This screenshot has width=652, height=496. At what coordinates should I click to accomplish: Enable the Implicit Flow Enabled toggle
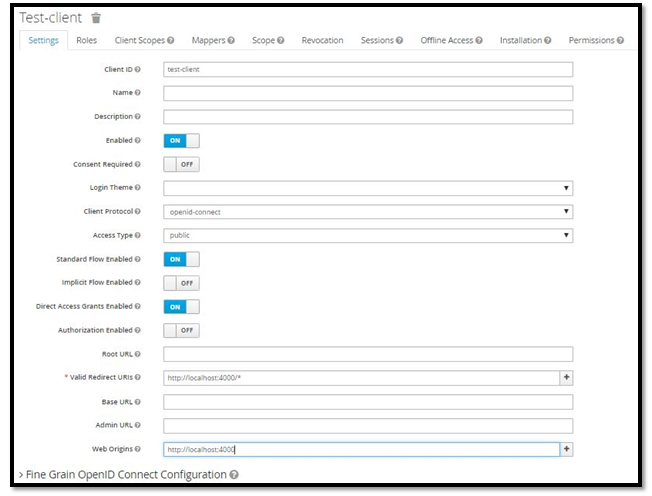181,283
